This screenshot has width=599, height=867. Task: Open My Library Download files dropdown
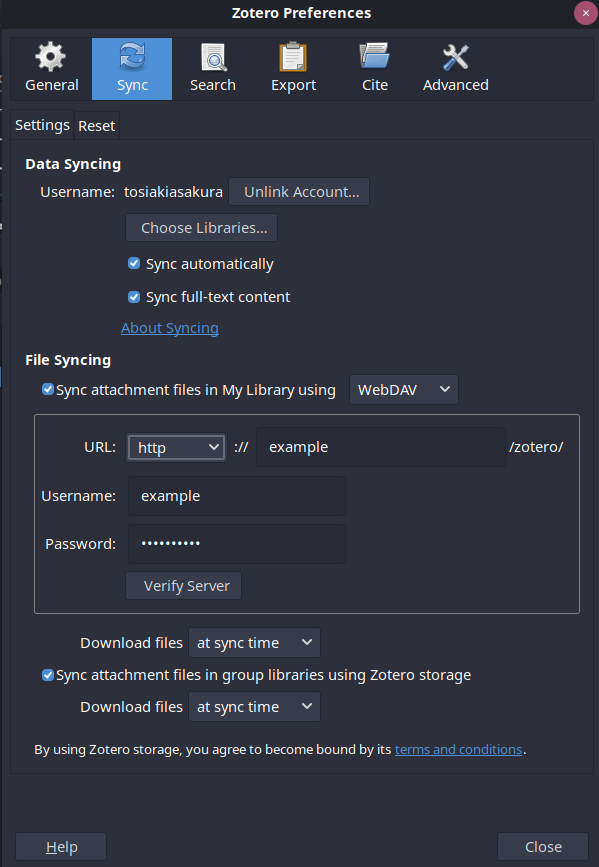(254, 643)
